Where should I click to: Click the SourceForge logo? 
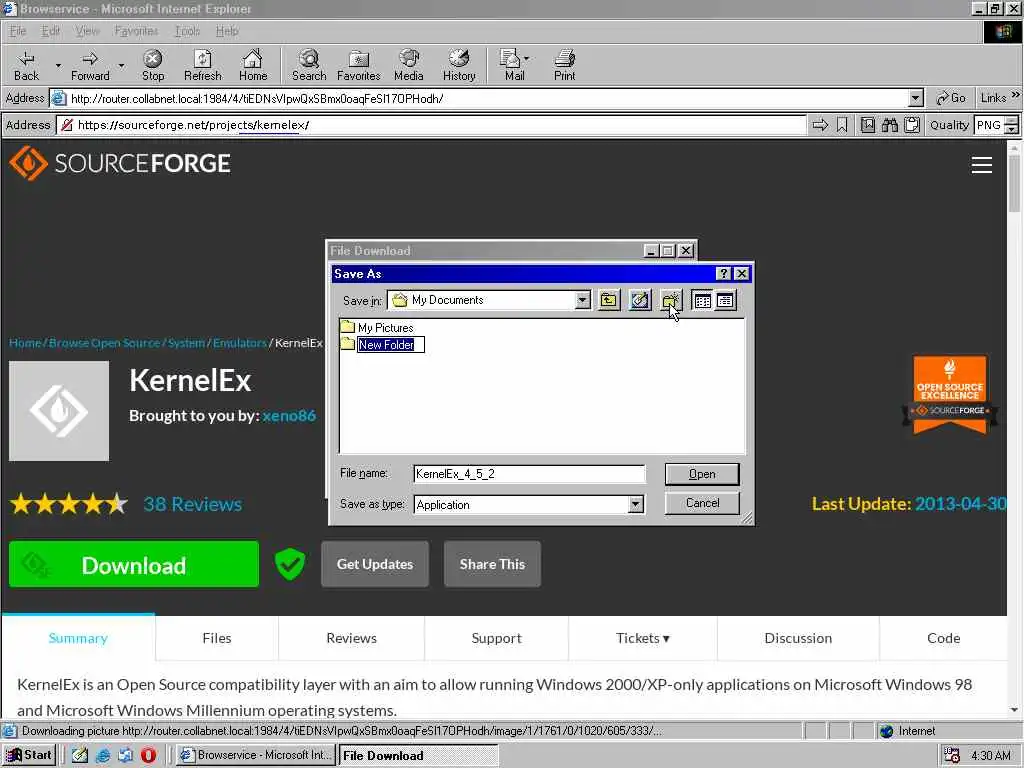[x=120, y=163]
